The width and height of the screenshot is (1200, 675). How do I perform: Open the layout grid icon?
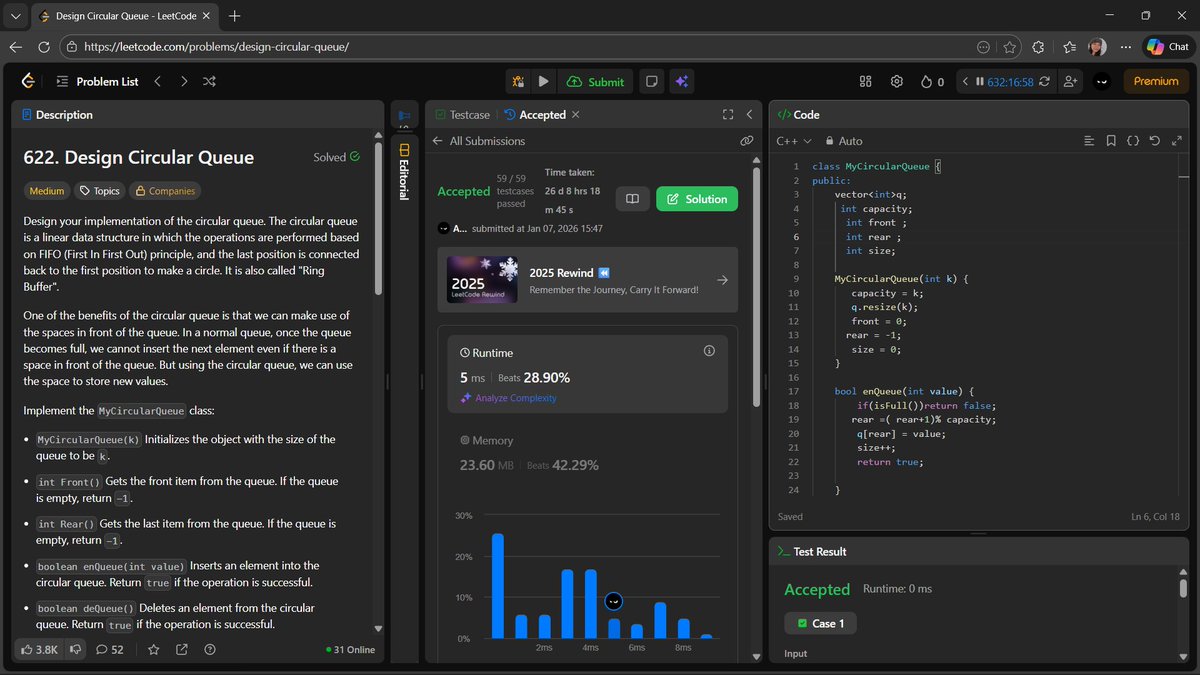(866, 82)
